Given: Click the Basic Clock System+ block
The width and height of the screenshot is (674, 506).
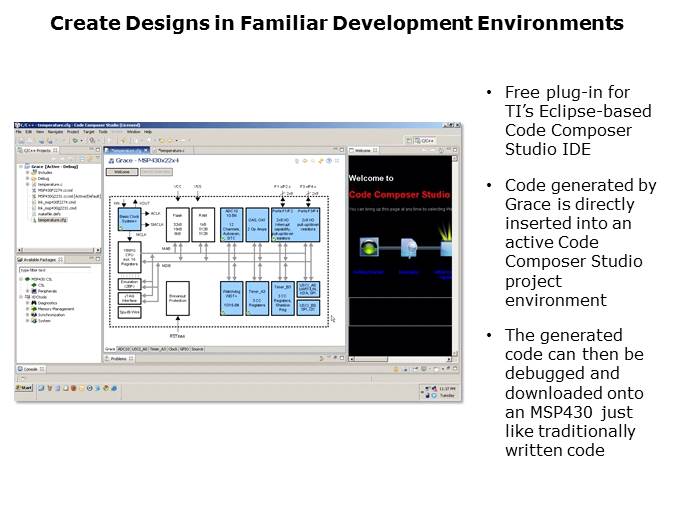Looking at the screenshot, I should coord(130,217).
